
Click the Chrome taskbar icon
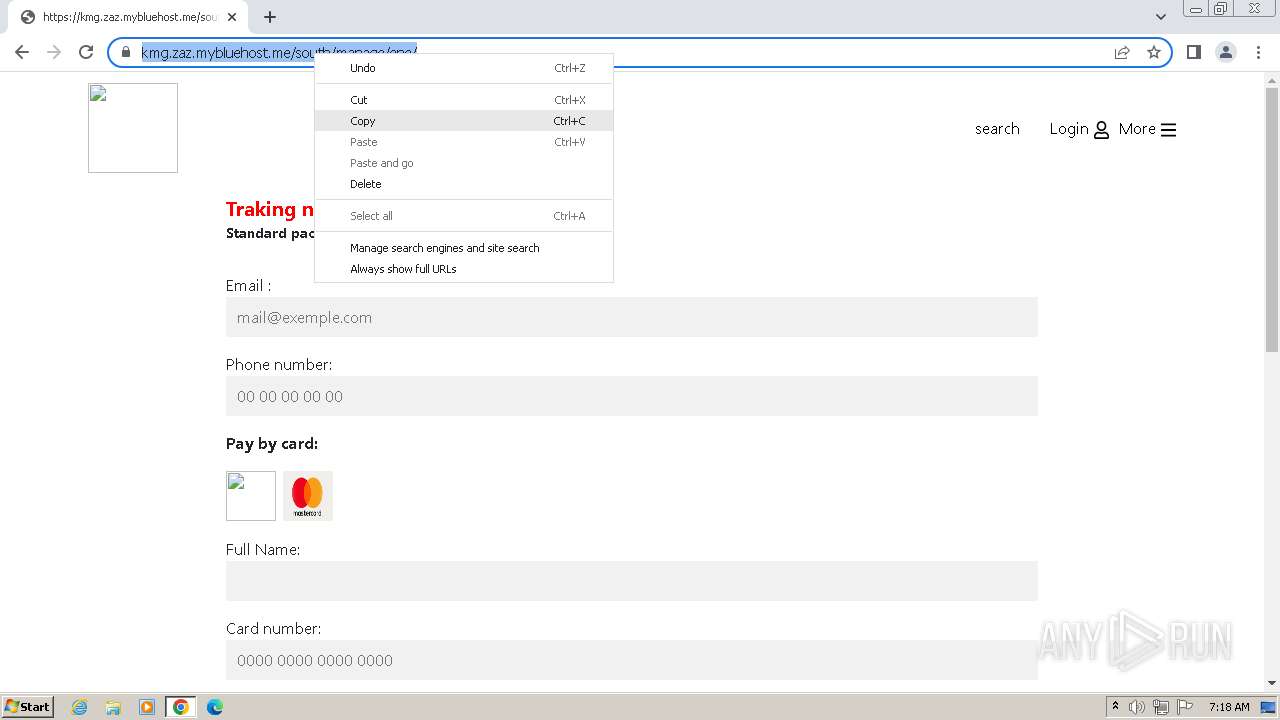coord(181,707)
